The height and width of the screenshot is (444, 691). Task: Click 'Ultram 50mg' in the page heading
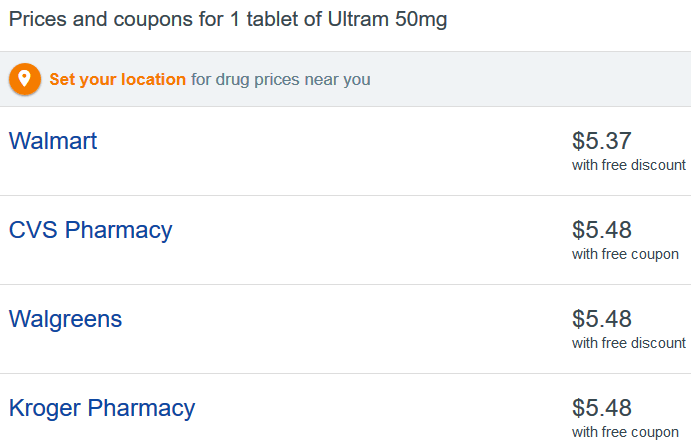387,20
